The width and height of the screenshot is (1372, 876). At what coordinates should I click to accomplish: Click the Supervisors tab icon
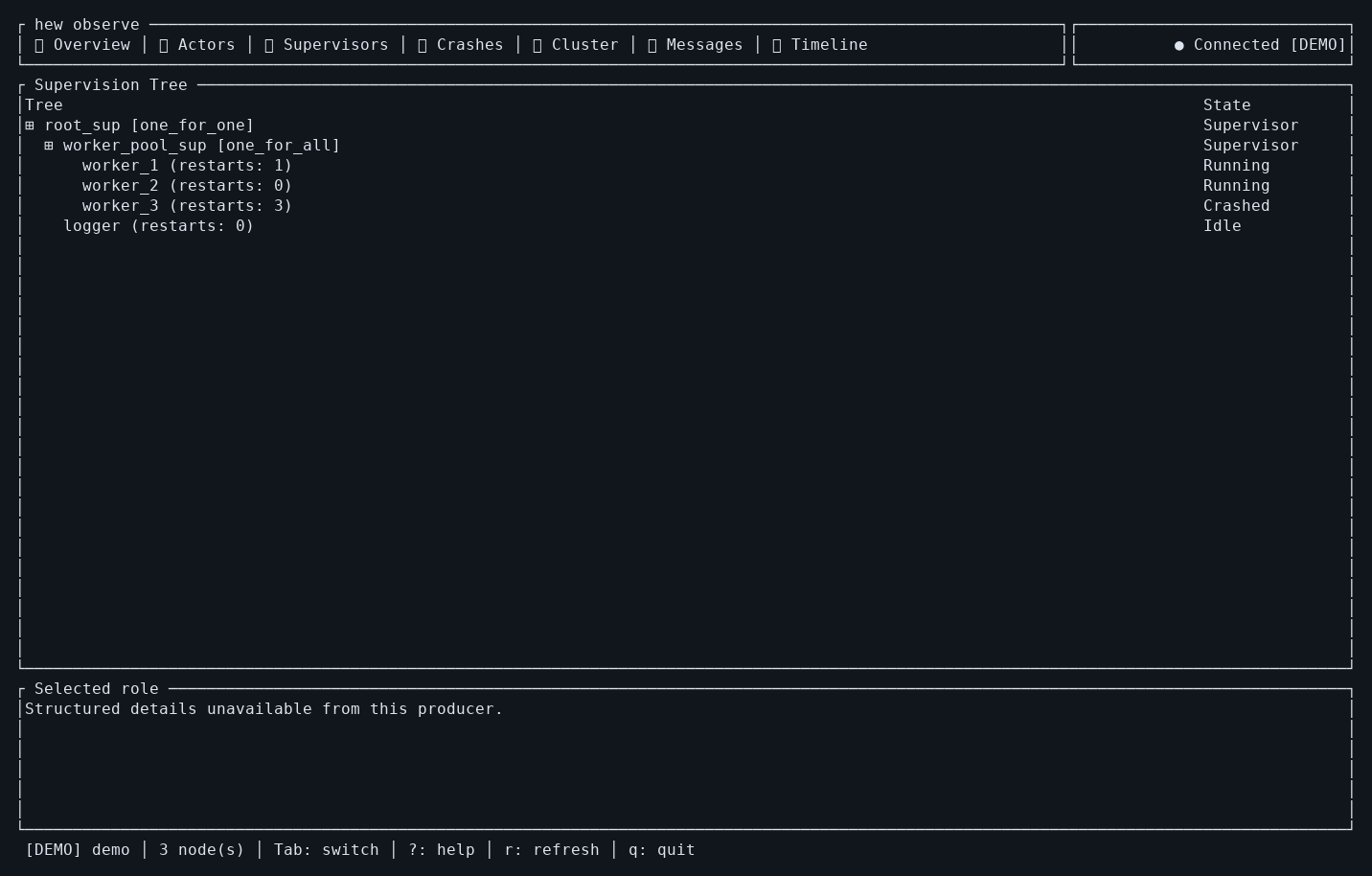point(269,45)
